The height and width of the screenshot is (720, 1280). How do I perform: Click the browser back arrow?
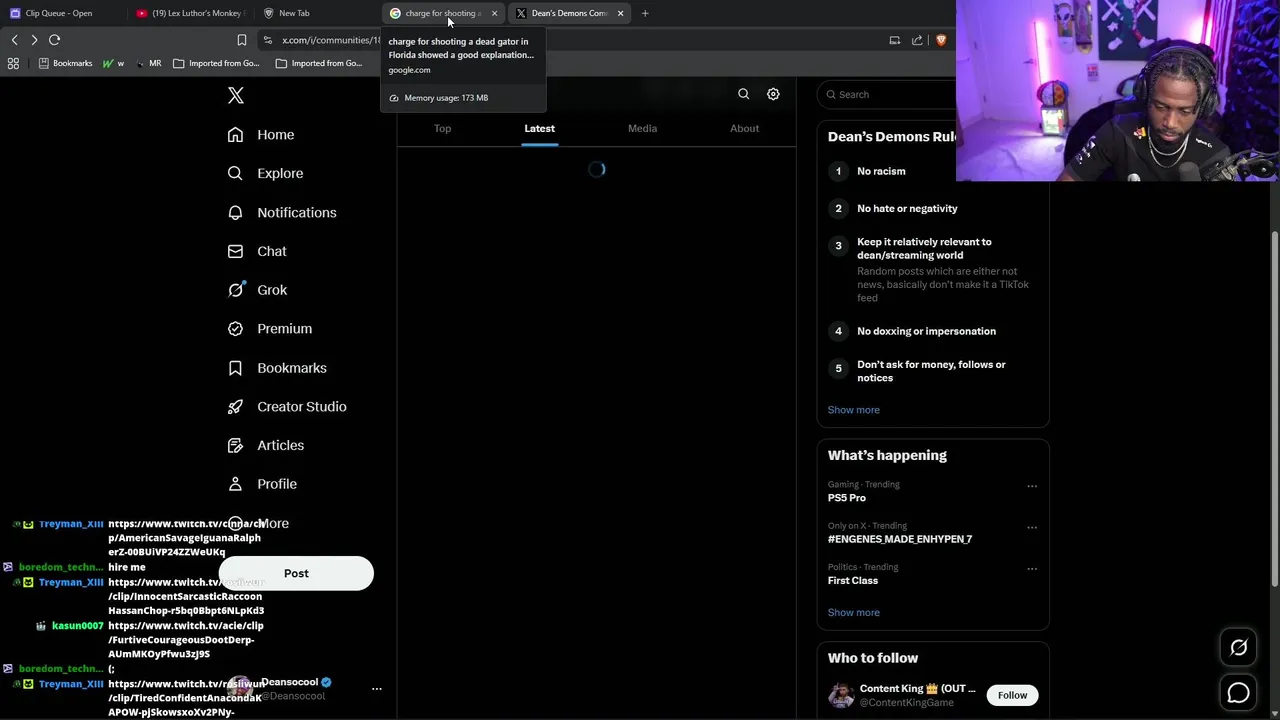coord(14,40)
